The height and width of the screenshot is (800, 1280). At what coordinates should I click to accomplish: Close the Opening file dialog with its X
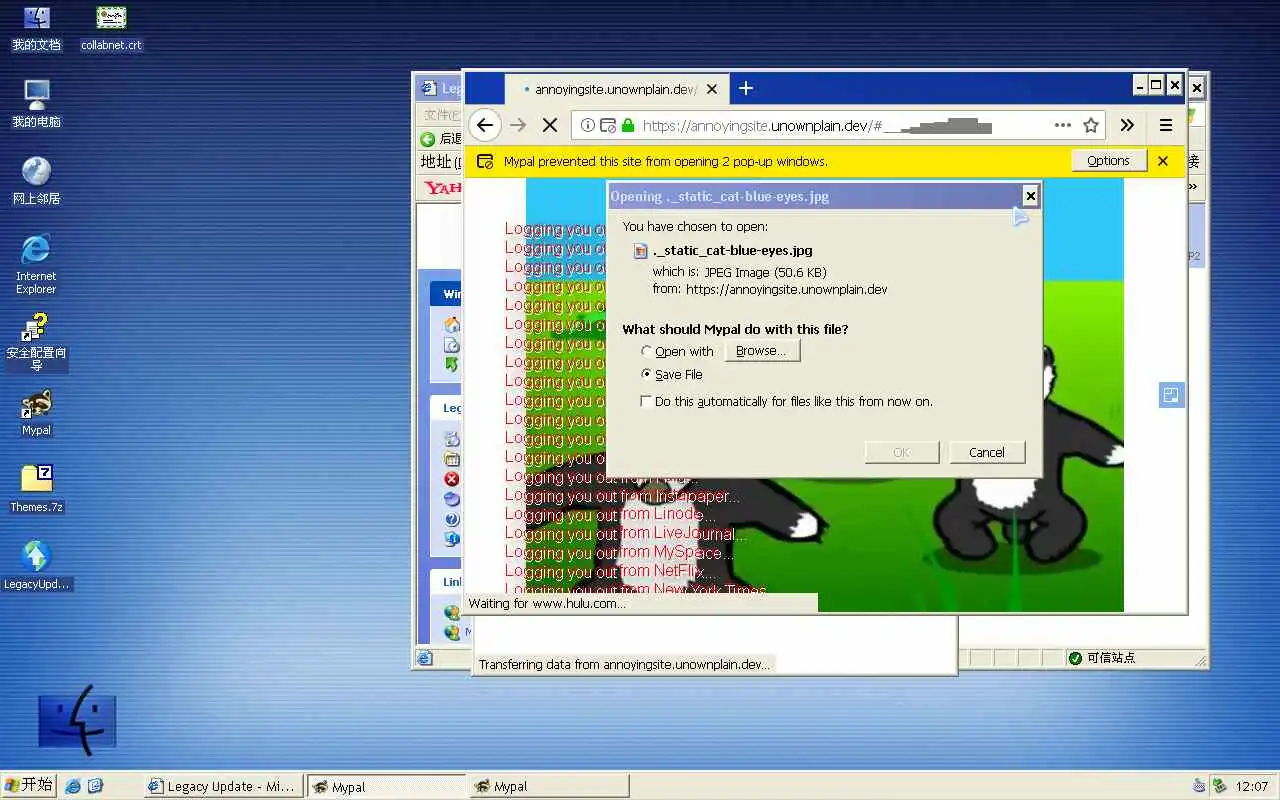point(1030,196)
